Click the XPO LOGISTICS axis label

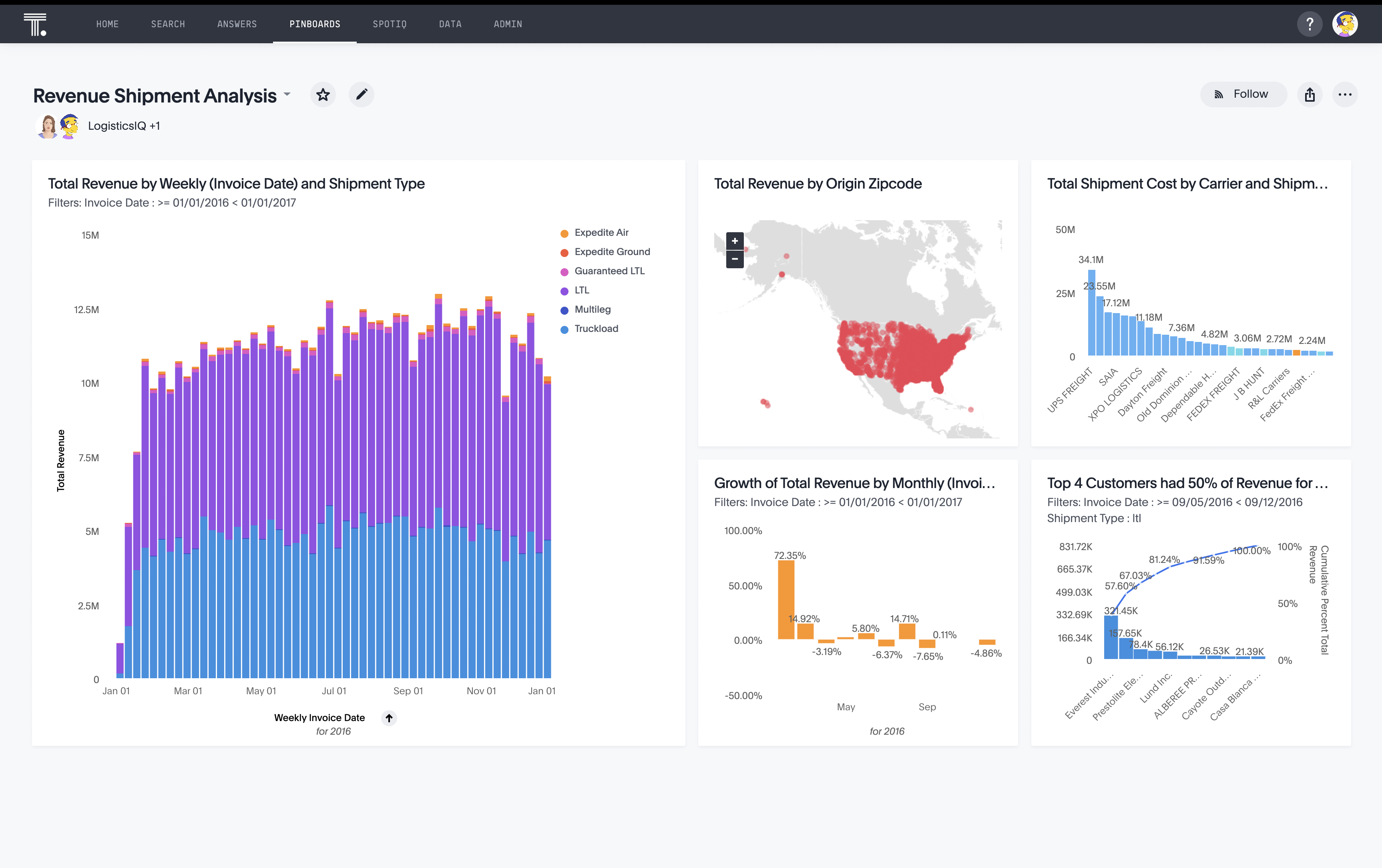[1115, 394]
